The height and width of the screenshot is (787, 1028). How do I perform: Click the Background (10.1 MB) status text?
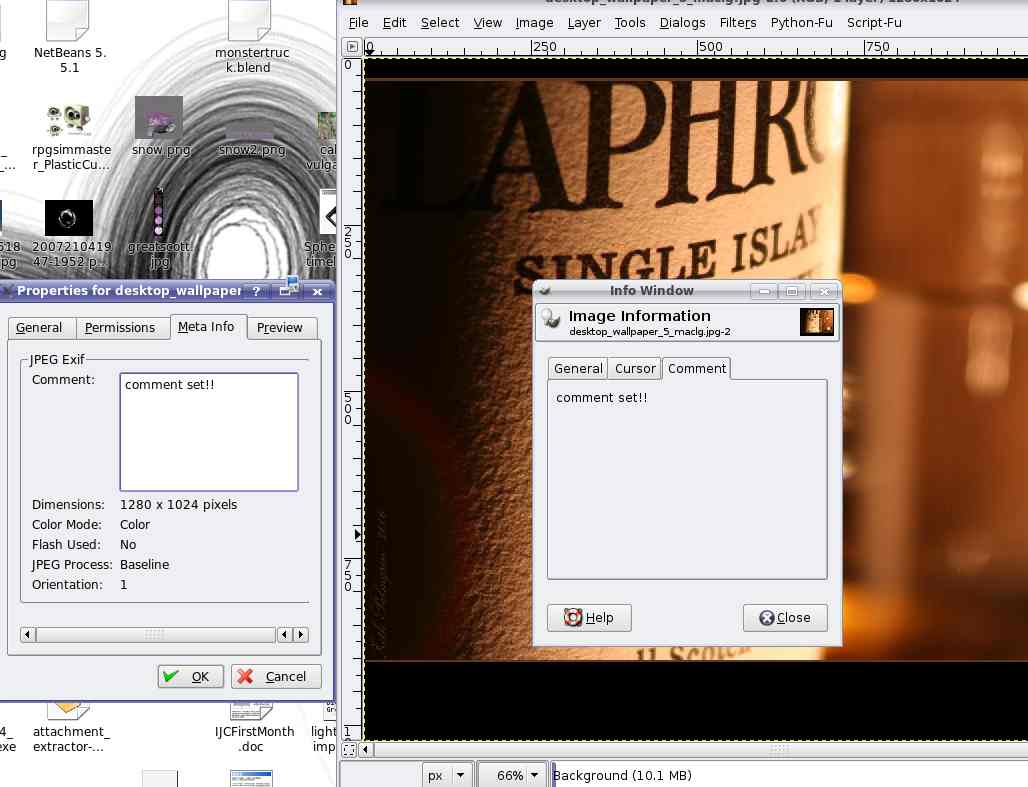[x=623, y=775]
